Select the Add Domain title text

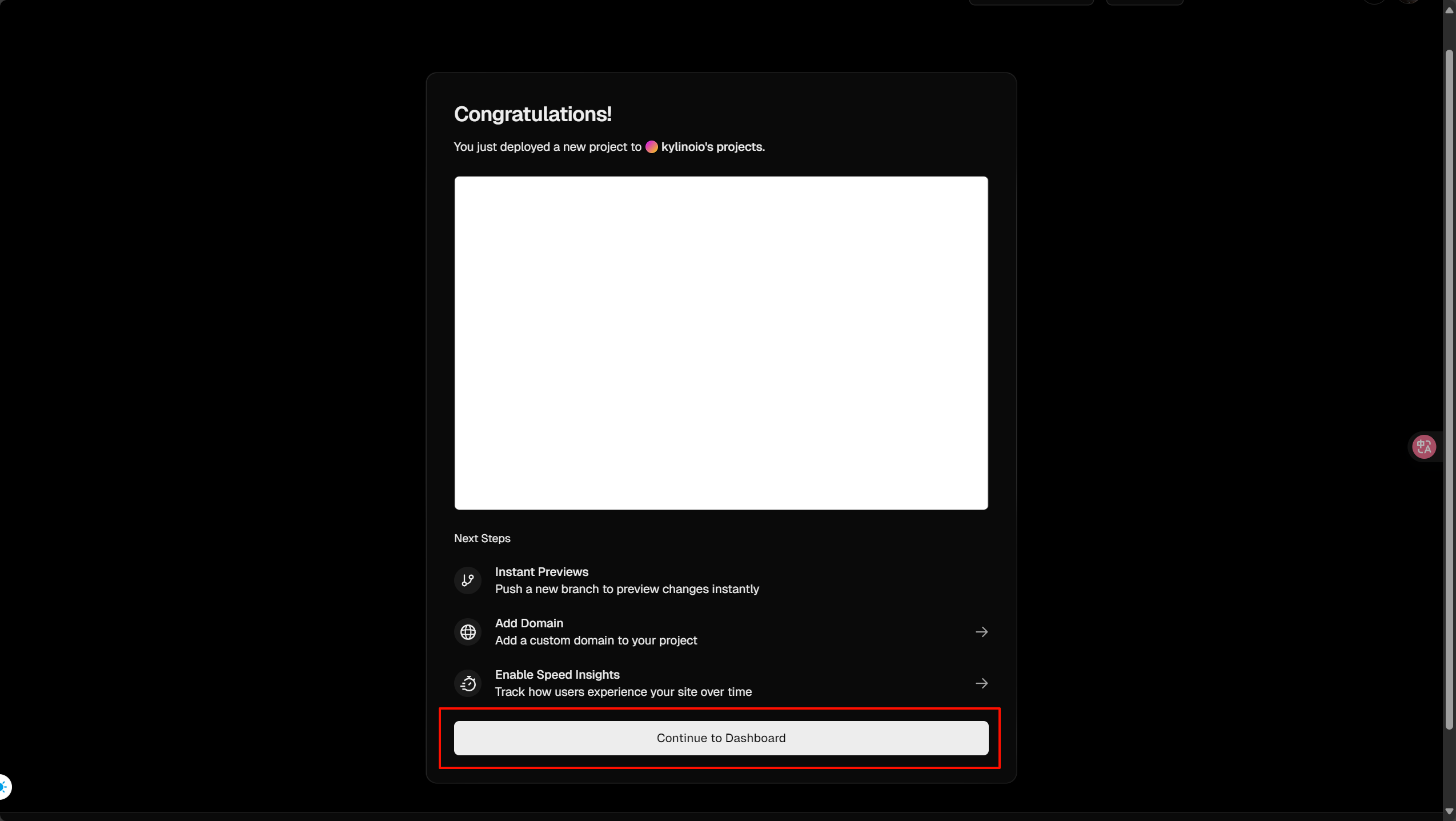coord(529,623)
